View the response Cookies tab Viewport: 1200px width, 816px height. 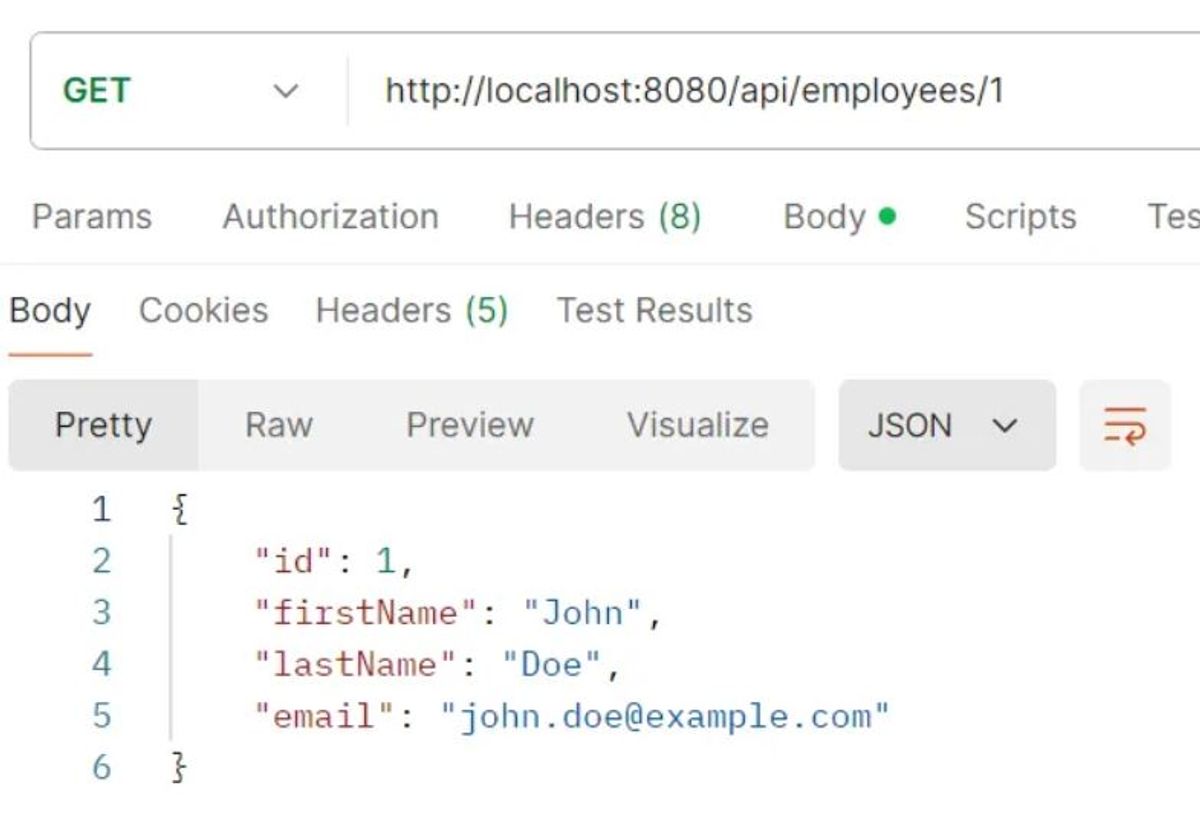(x=203, y=311)
